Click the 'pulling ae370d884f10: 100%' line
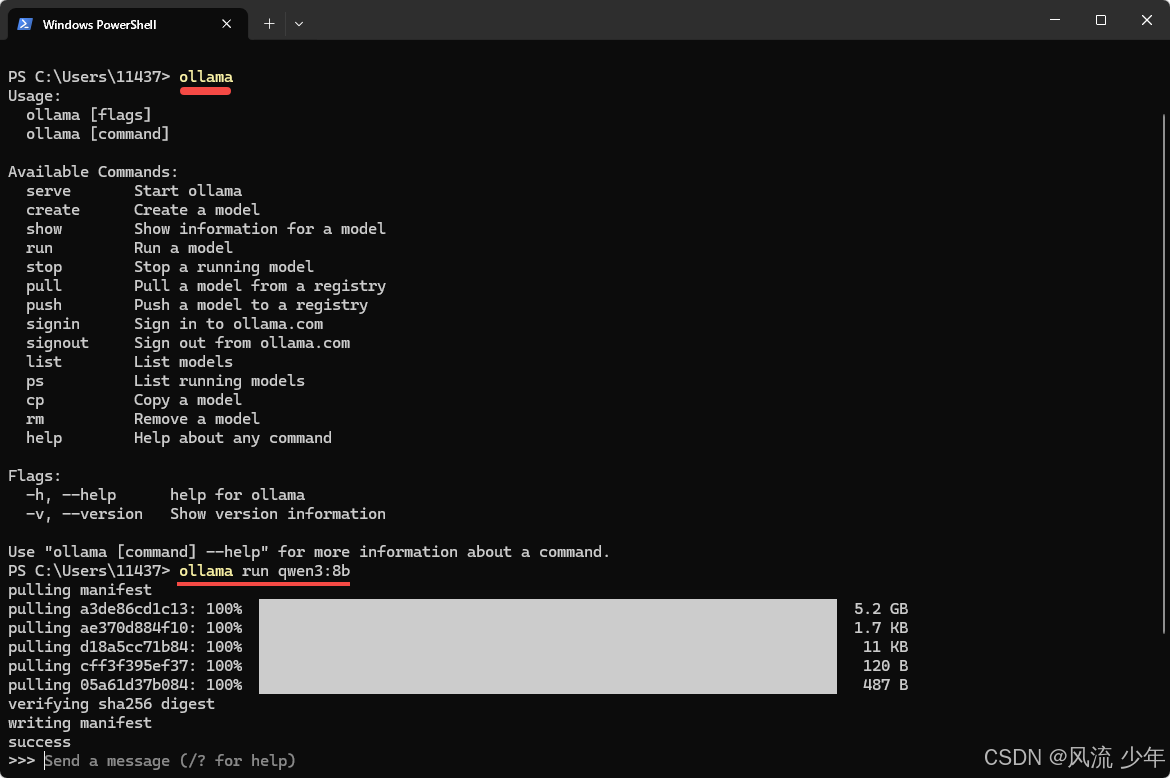This screenshot has width=1170, height=778. pos(125,628)
